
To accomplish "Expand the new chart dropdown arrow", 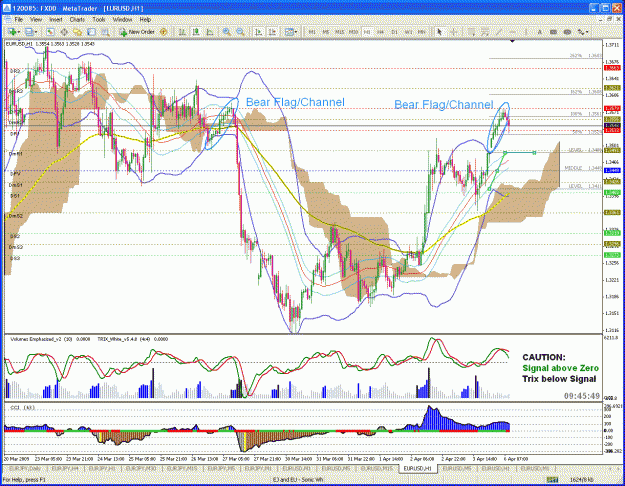I will [x=19, y=32].
